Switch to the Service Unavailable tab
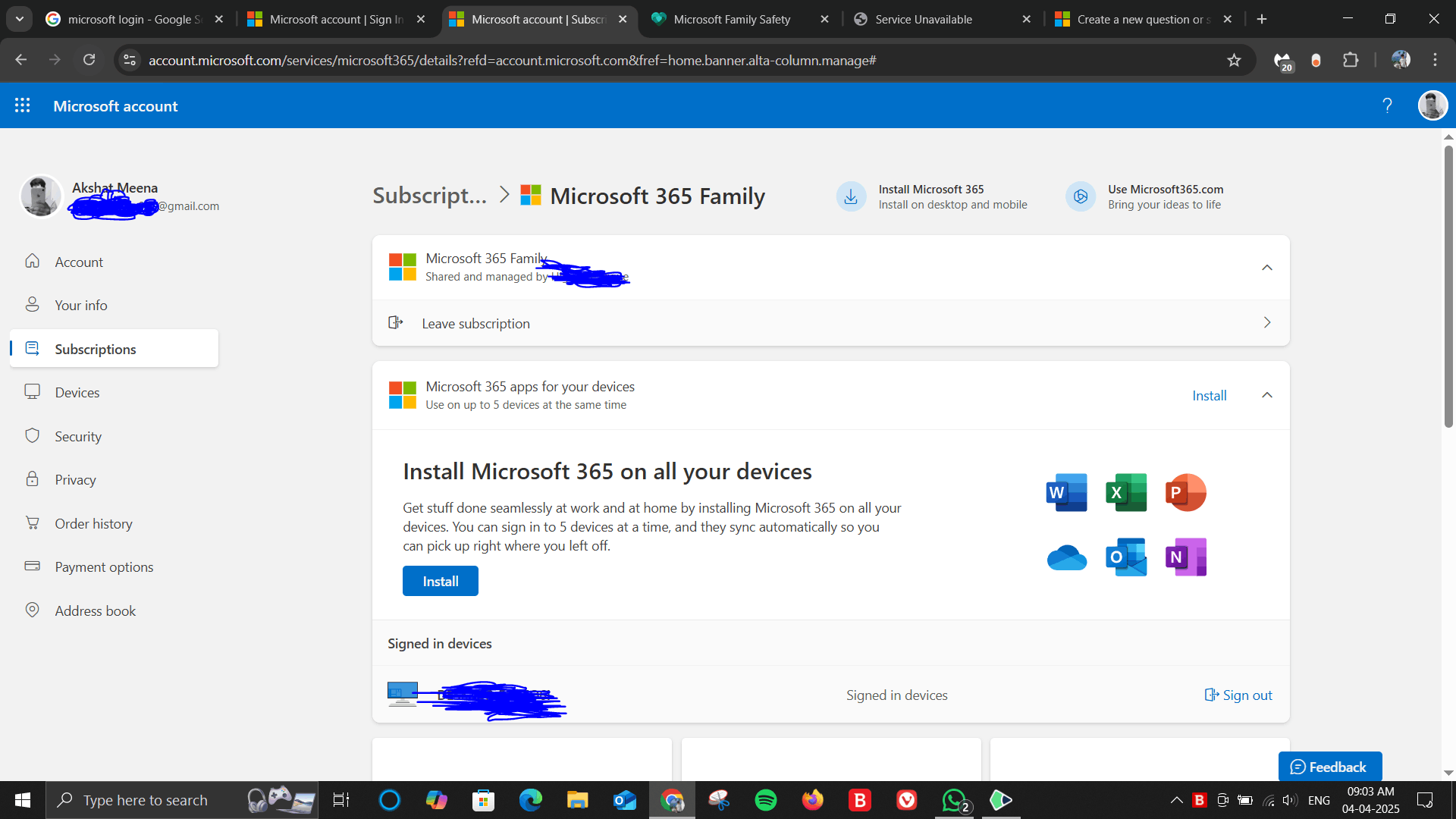Image resolution: width=1456 pixels, height=819 pixels. pos(923,19)
